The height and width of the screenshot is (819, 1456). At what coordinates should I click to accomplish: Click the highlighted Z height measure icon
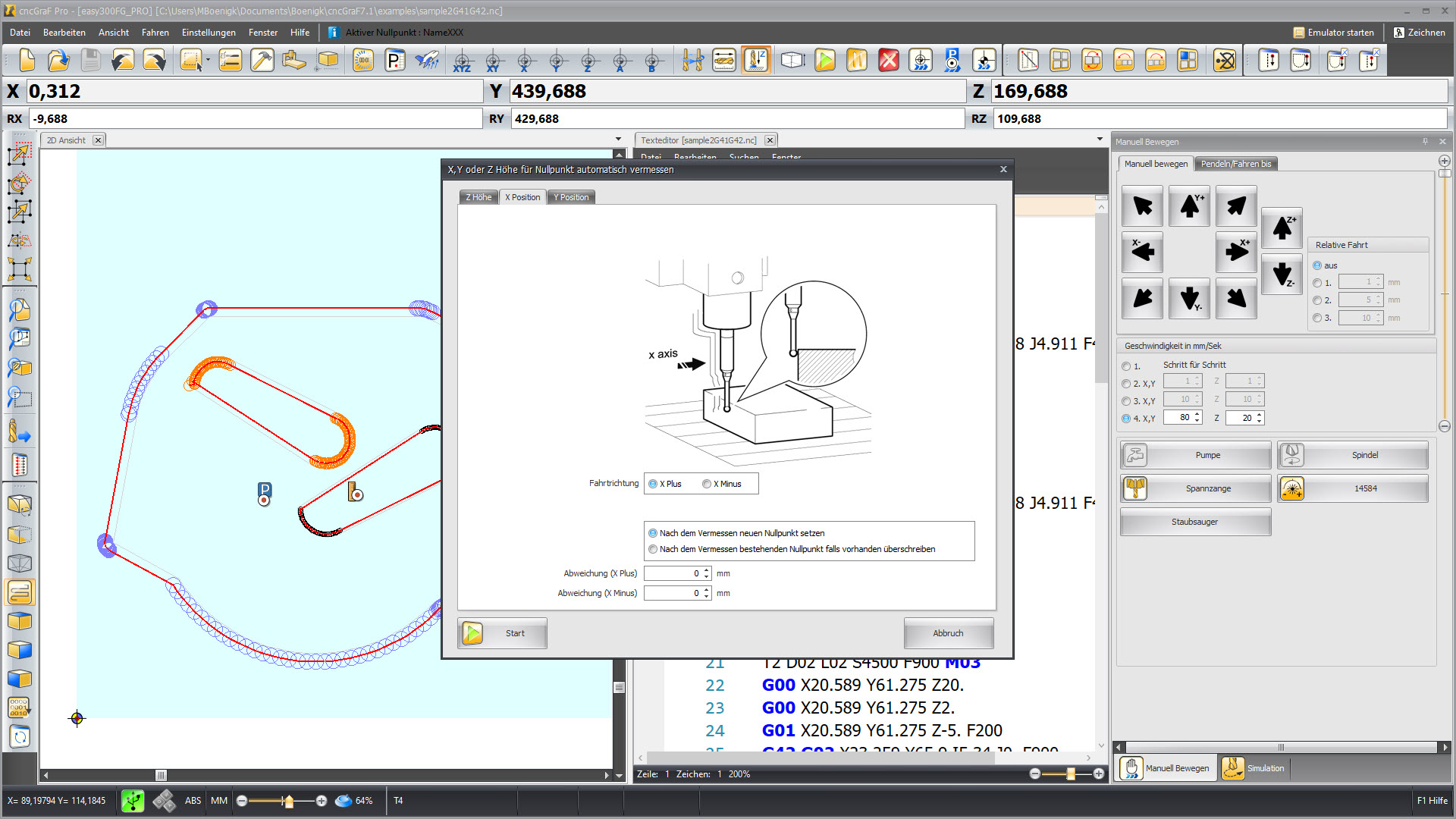pos(756,60)
